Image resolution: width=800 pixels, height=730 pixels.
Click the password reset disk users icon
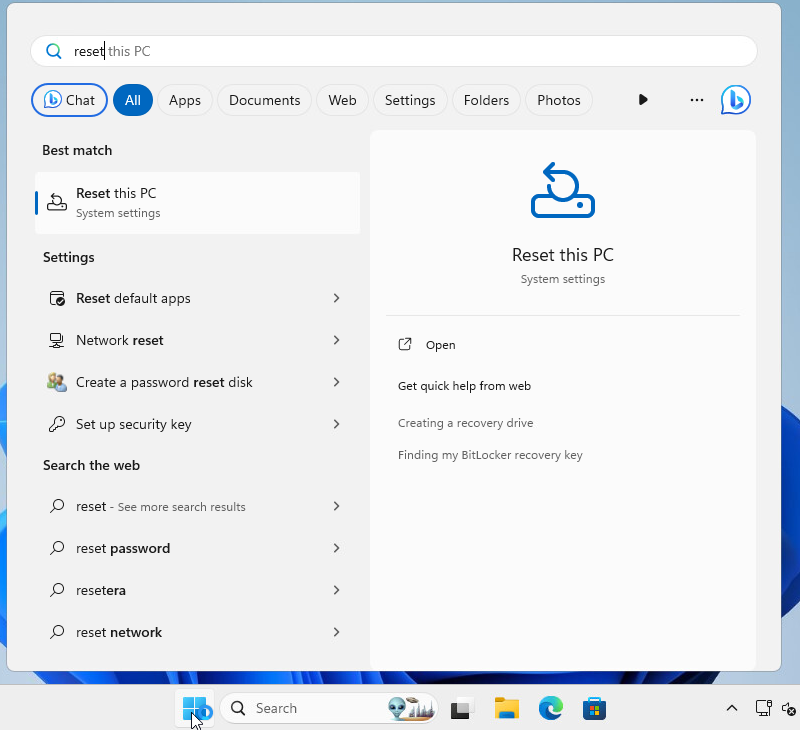click(x=57, y=382)
